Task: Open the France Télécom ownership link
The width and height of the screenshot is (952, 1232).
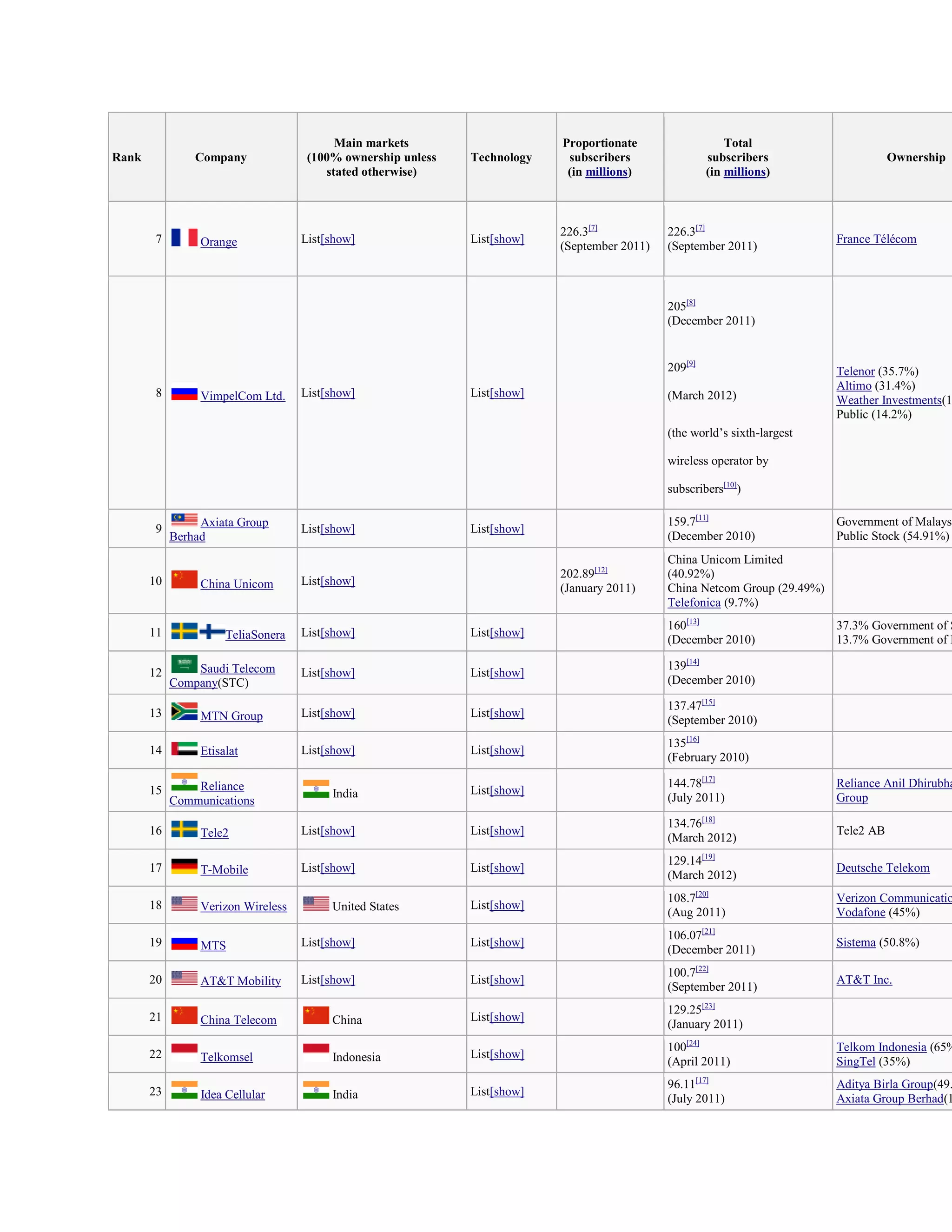Action: (876, 239)
